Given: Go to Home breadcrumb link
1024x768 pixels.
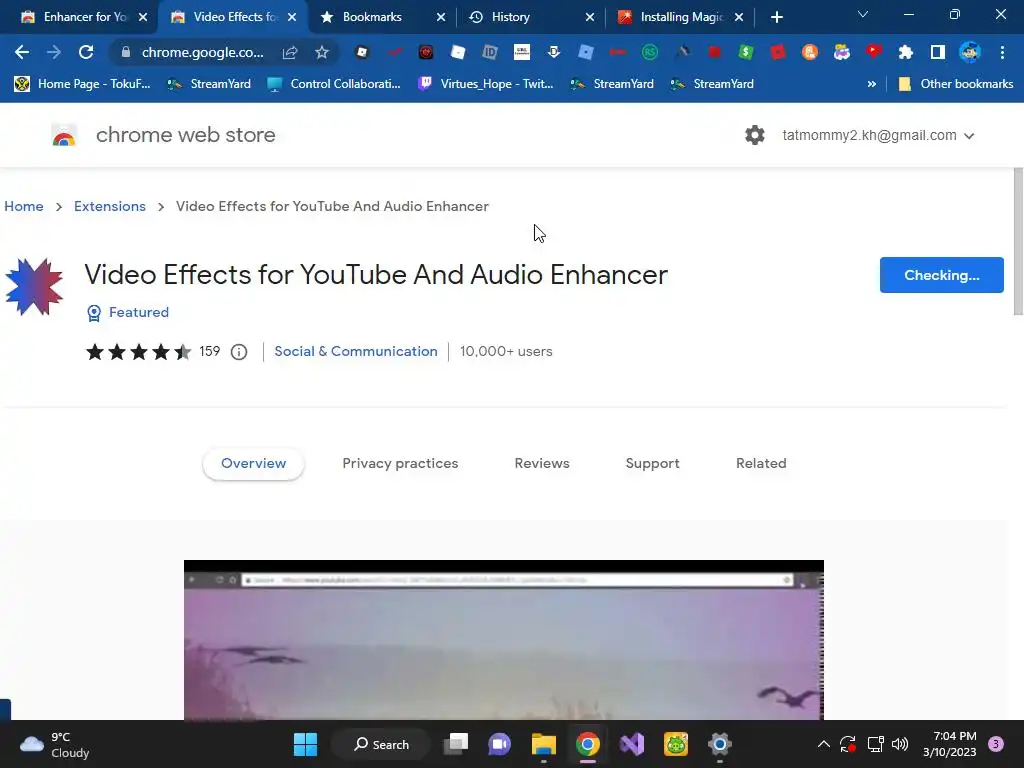Looking at the screenshot, I should [24, 206].
